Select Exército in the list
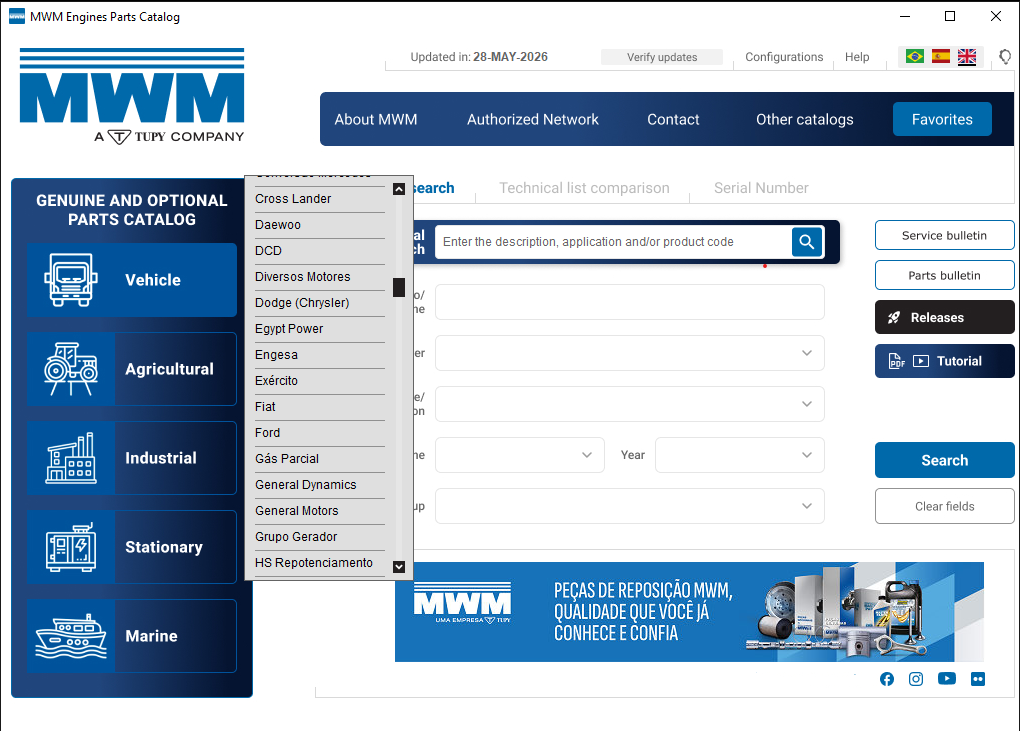Viewport: 1020px width, 731px height. pos(319,381)
